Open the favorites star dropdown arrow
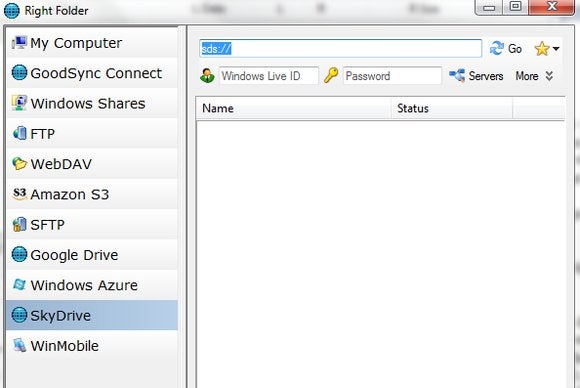This screenshot has width=580, height=388. pos(556,49)
